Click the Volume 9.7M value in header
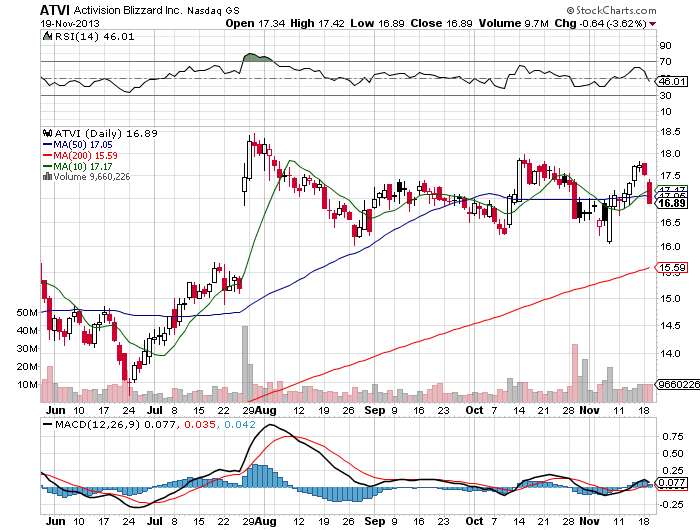The width and height of the screenshot is (700, 530). pyautogui.click(x=513, y=23)
